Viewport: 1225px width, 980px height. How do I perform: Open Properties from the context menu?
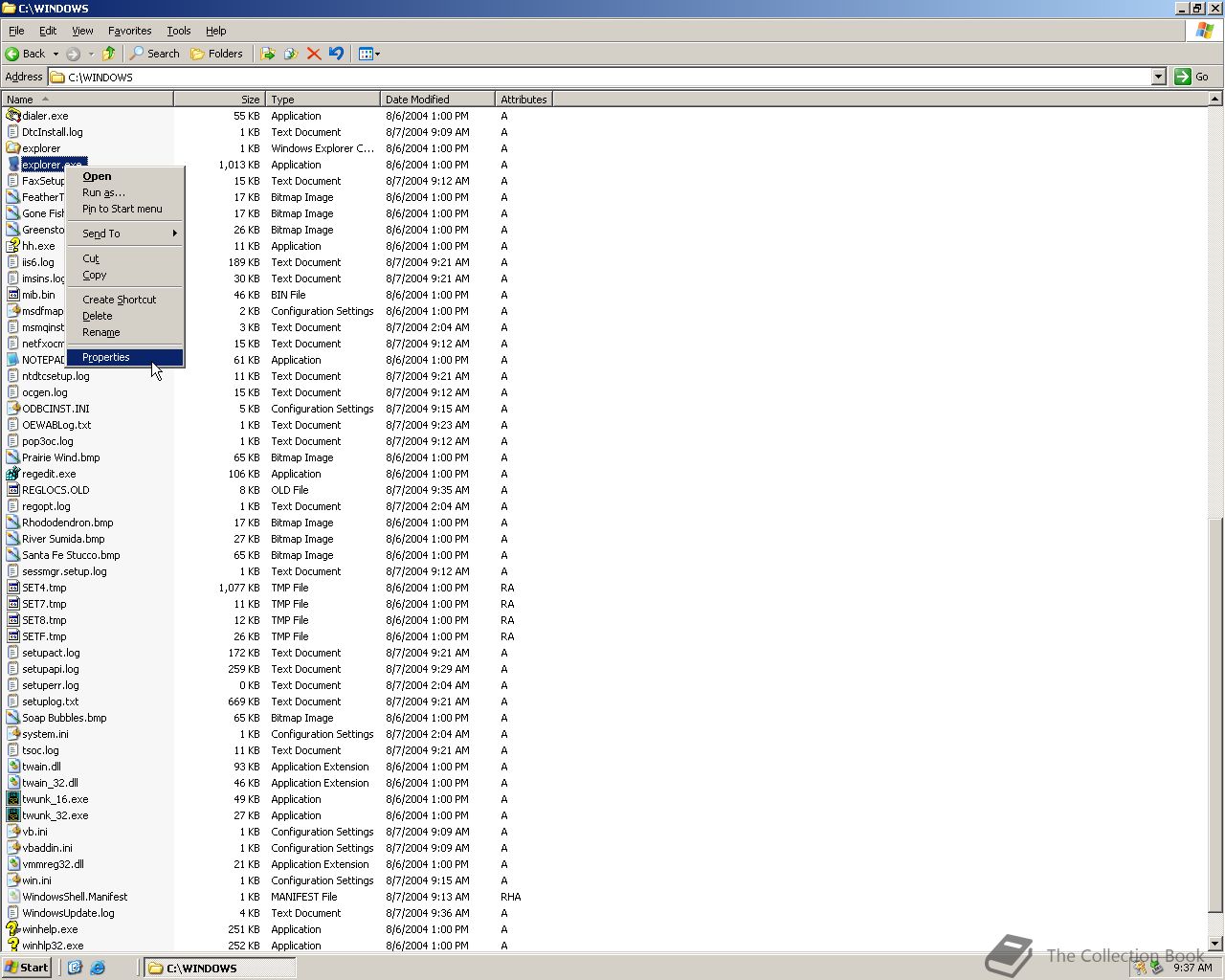(x=124, y=357)
